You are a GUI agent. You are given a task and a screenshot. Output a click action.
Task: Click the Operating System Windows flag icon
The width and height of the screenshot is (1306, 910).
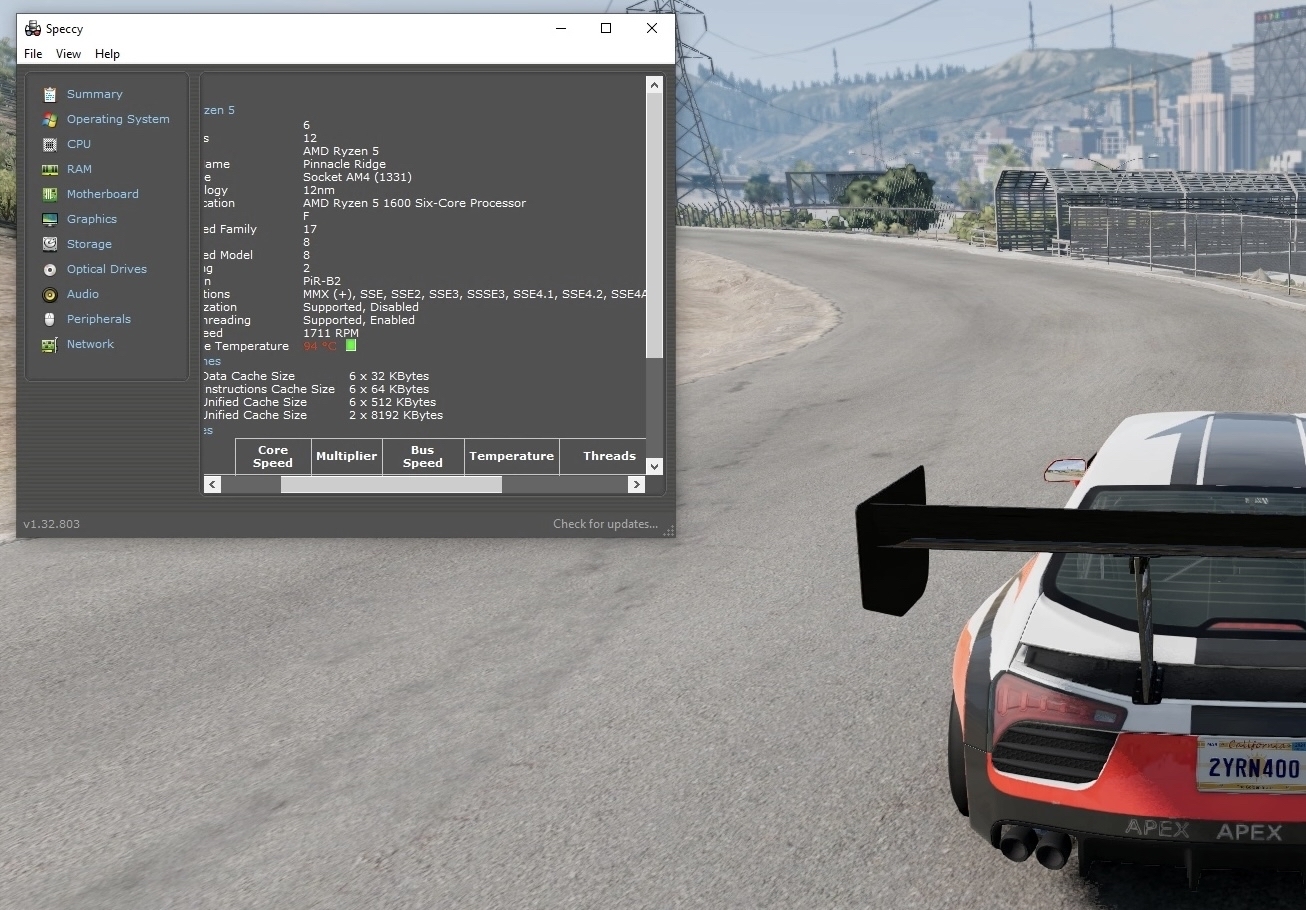click(50, 119)
